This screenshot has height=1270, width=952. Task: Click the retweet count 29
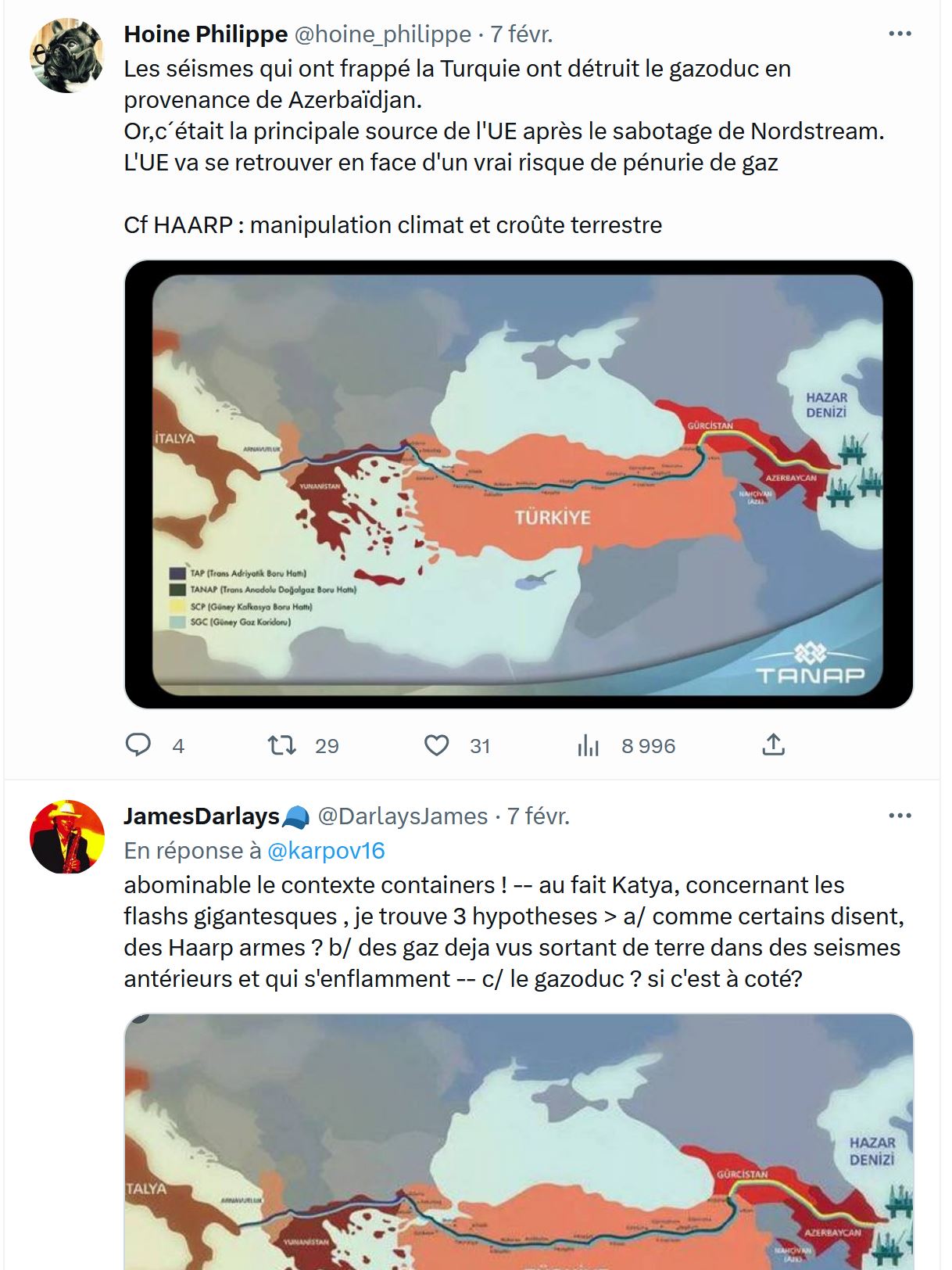[x=327, y=746]
